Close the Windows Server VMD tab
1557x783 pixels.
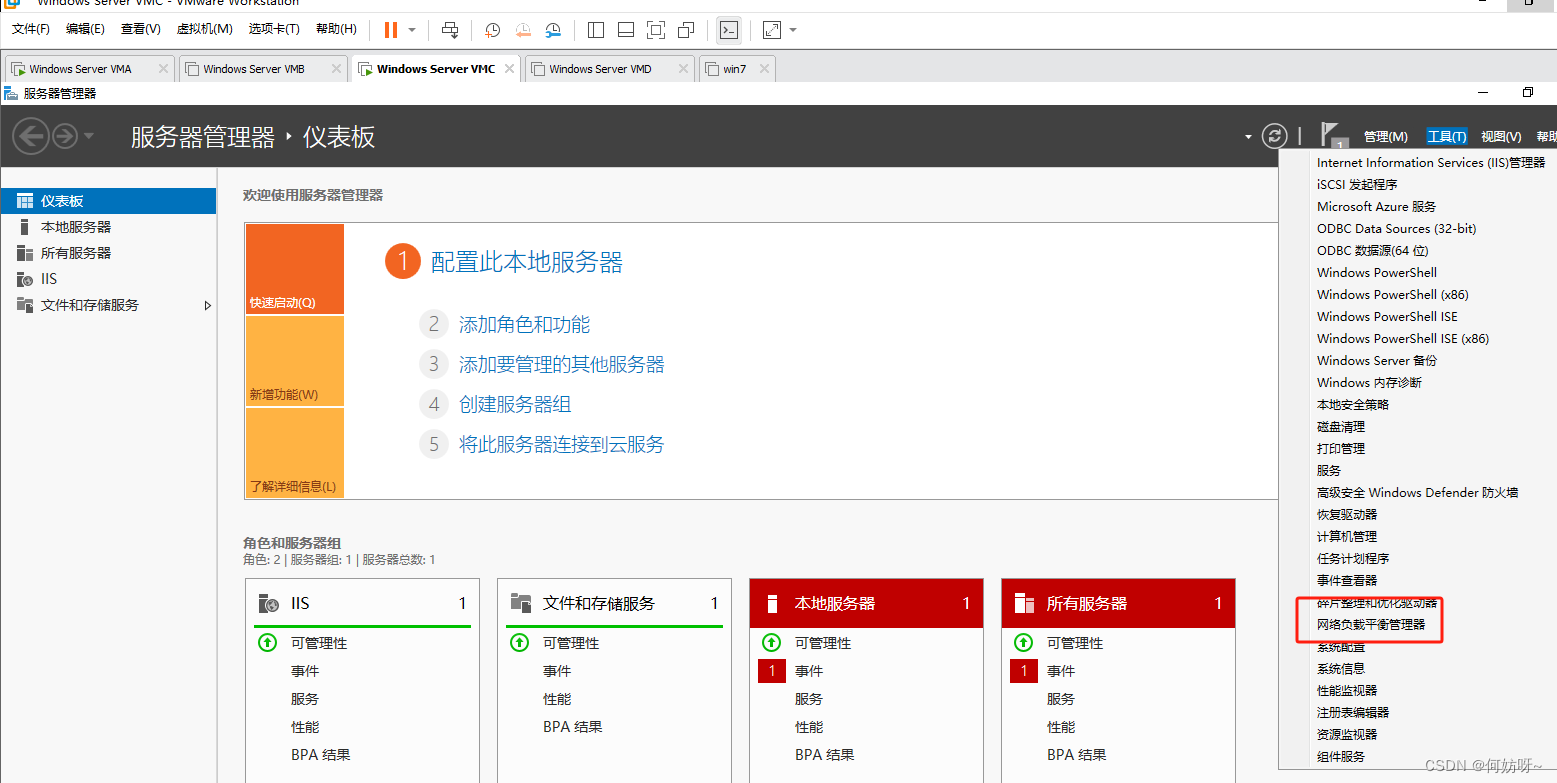[x=683, y=69]
